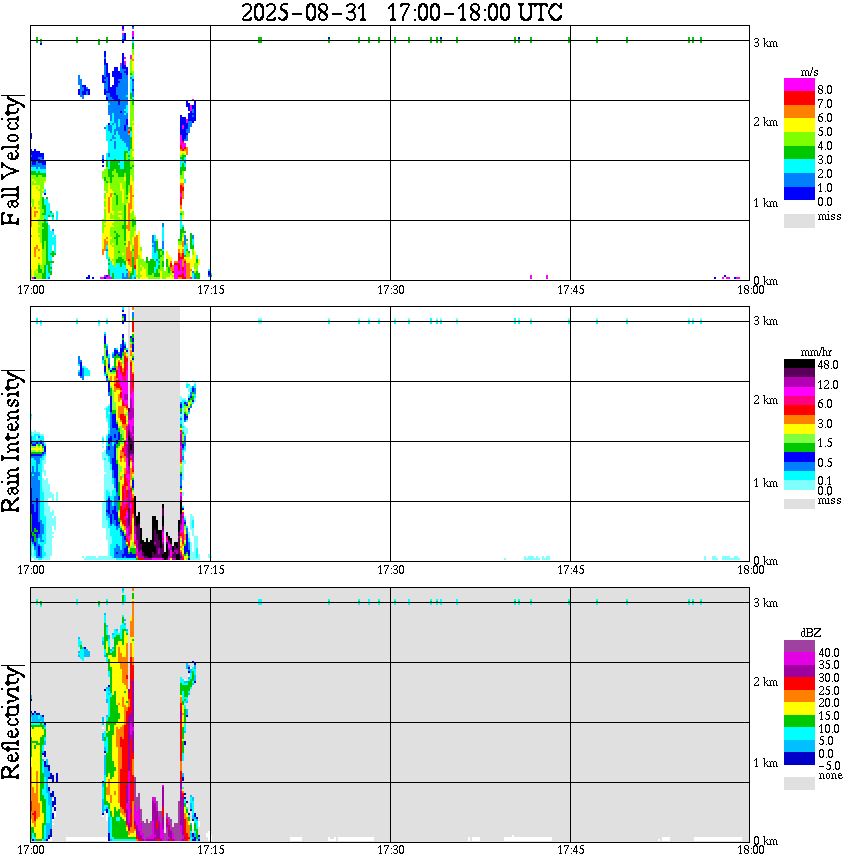Viewport: 850px width, 868px height.
Task: Click the 3 km height label of Fall Velocity chart
Action: (x=765, y=43)
